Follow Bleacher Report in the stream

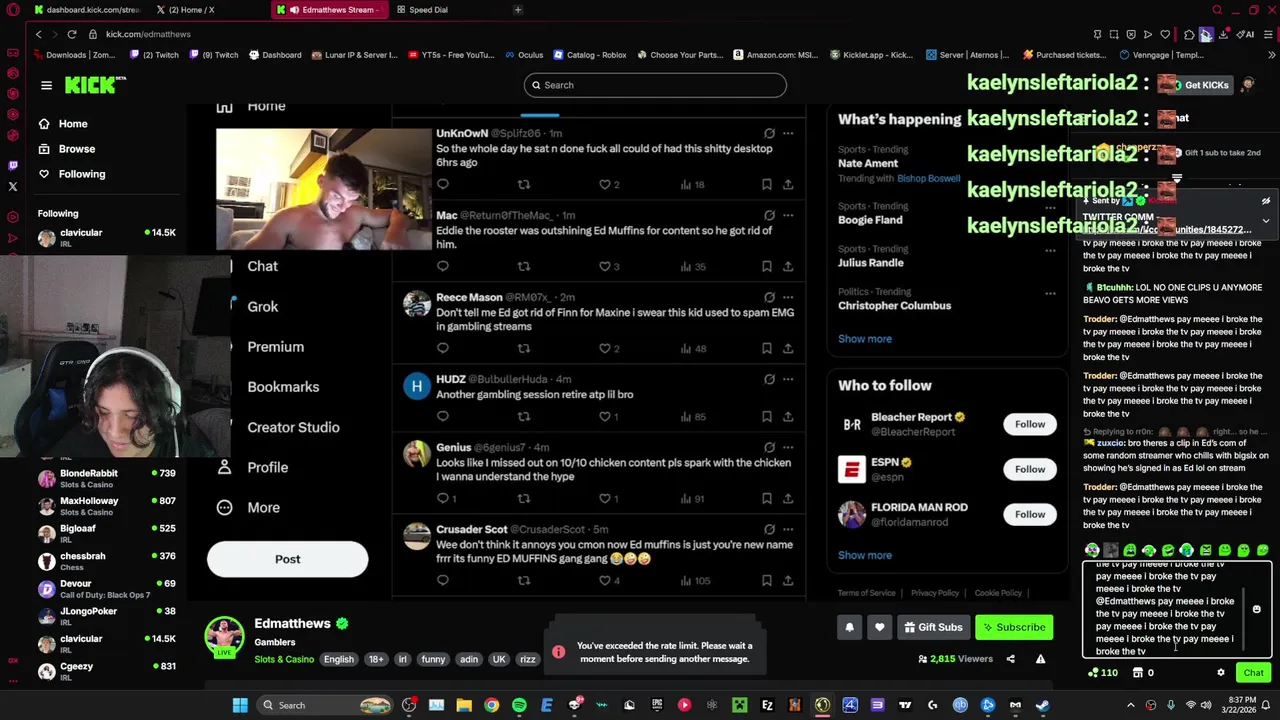pyautogui.click(x=1029, y=424)
